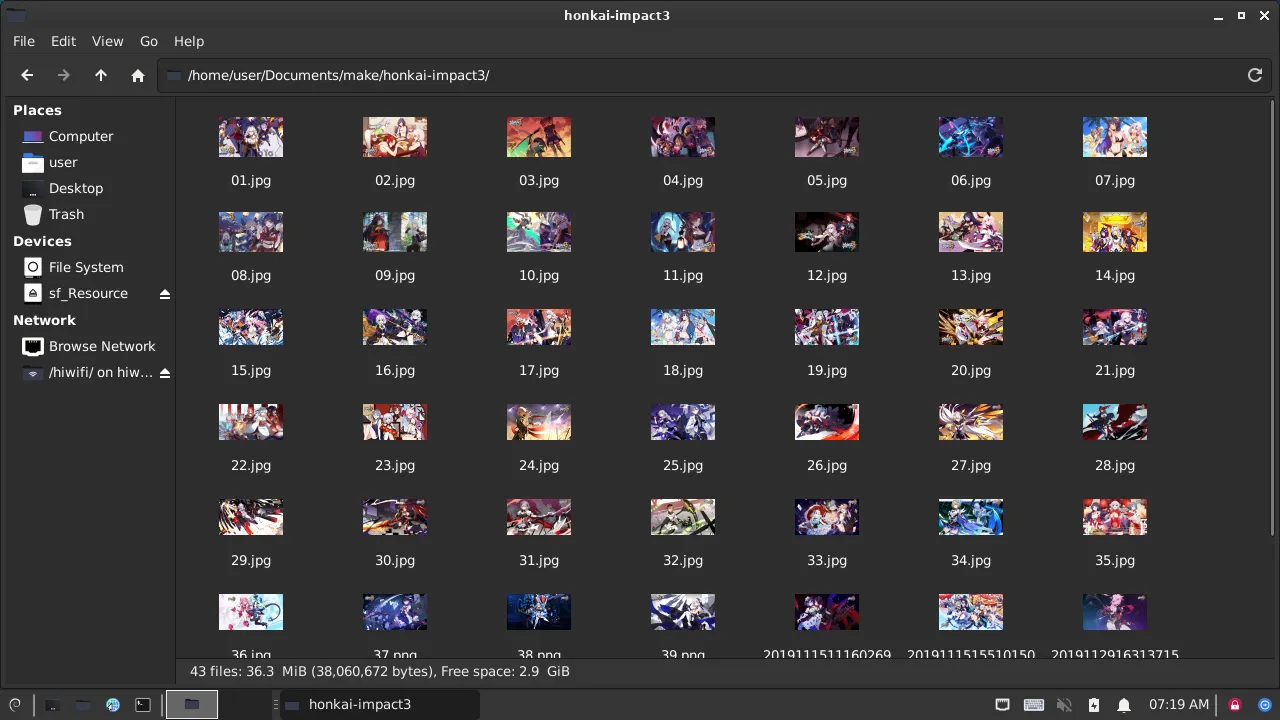Viewport: 1280px width, 720px height.
Task: Open the View menu
Action: (107, 41)
